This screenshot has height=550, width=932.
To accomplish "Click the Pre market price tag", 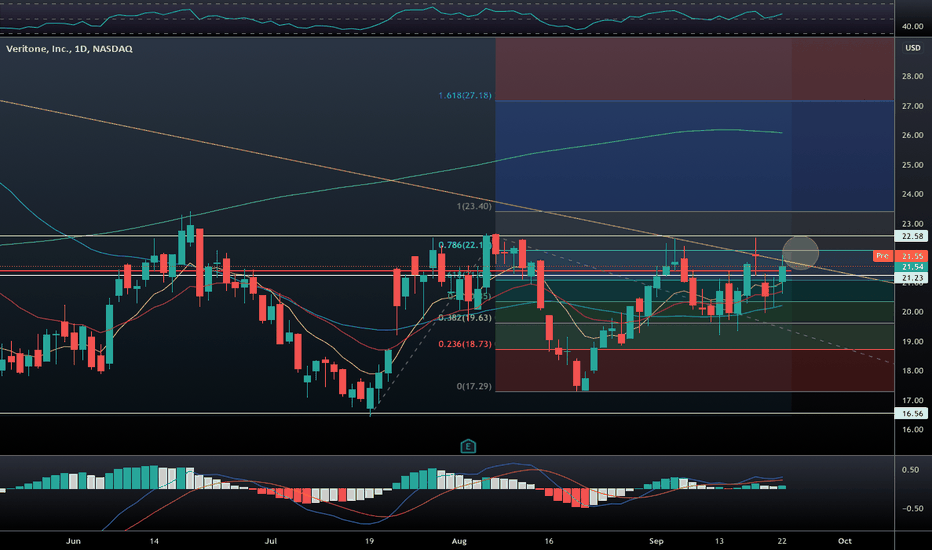I will click(x=882, y=256).
